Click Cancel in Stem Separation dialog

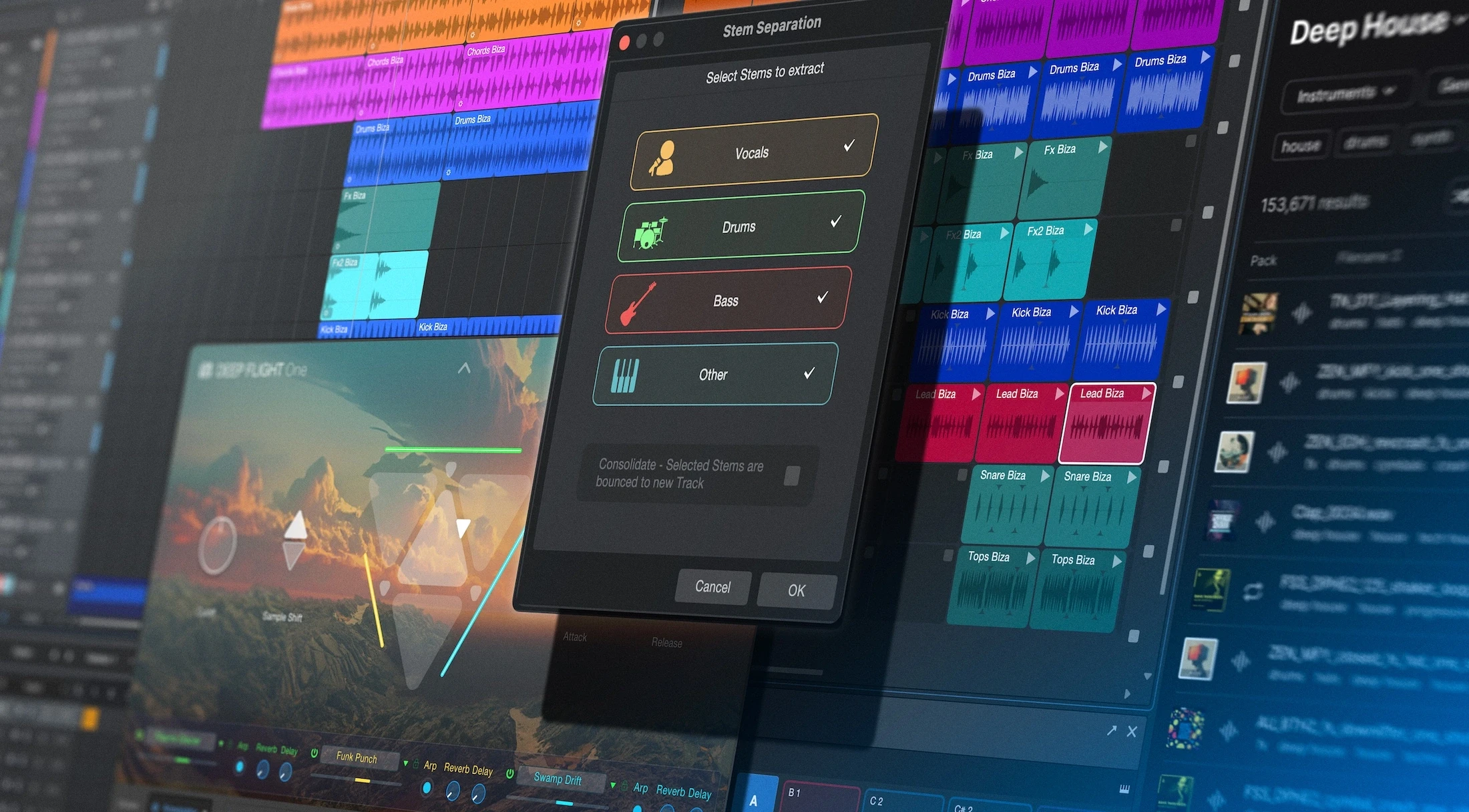[x=712, y=587]
